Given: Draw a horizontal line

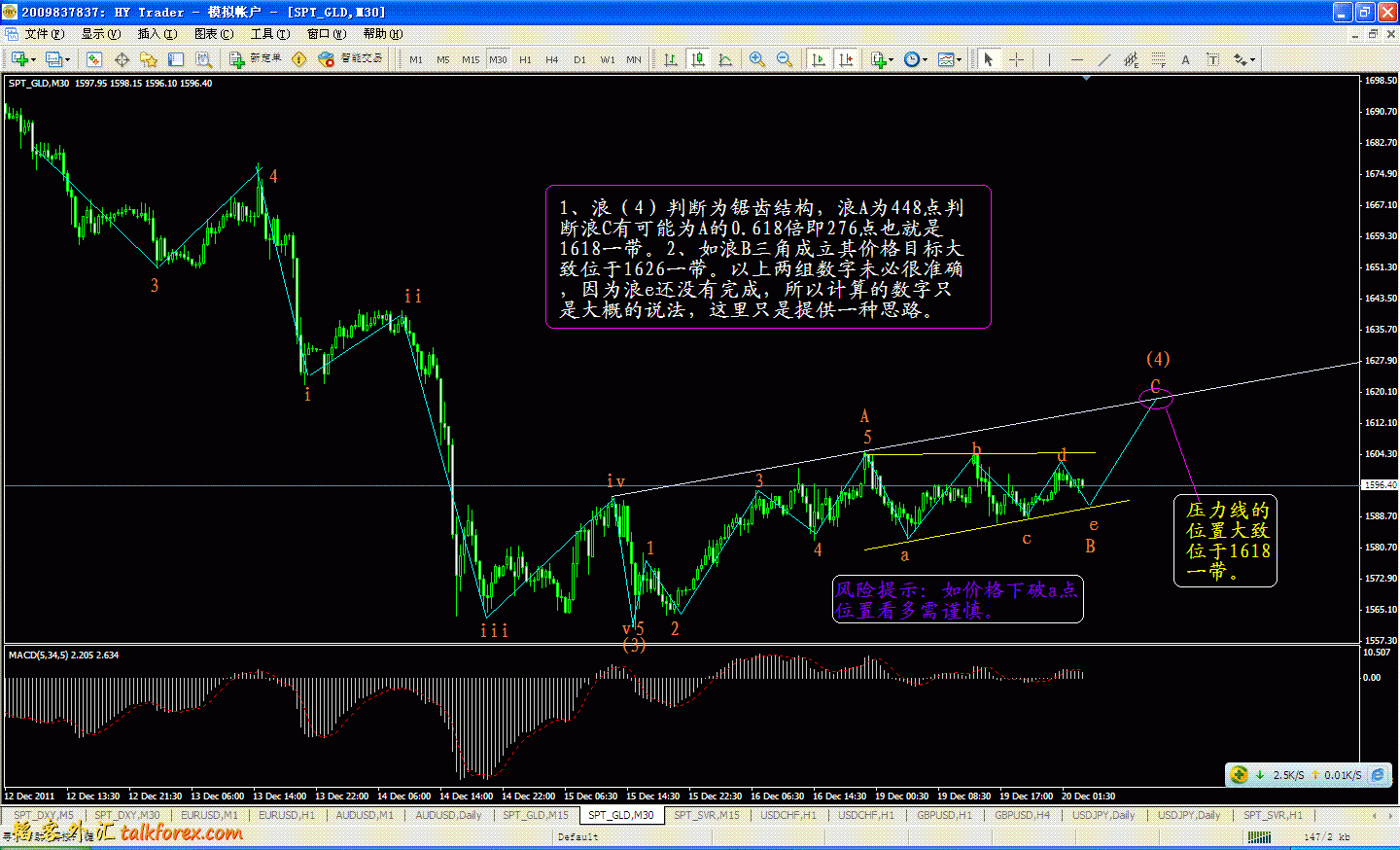Looking at the screenshot, I should tap(1076, 59).
